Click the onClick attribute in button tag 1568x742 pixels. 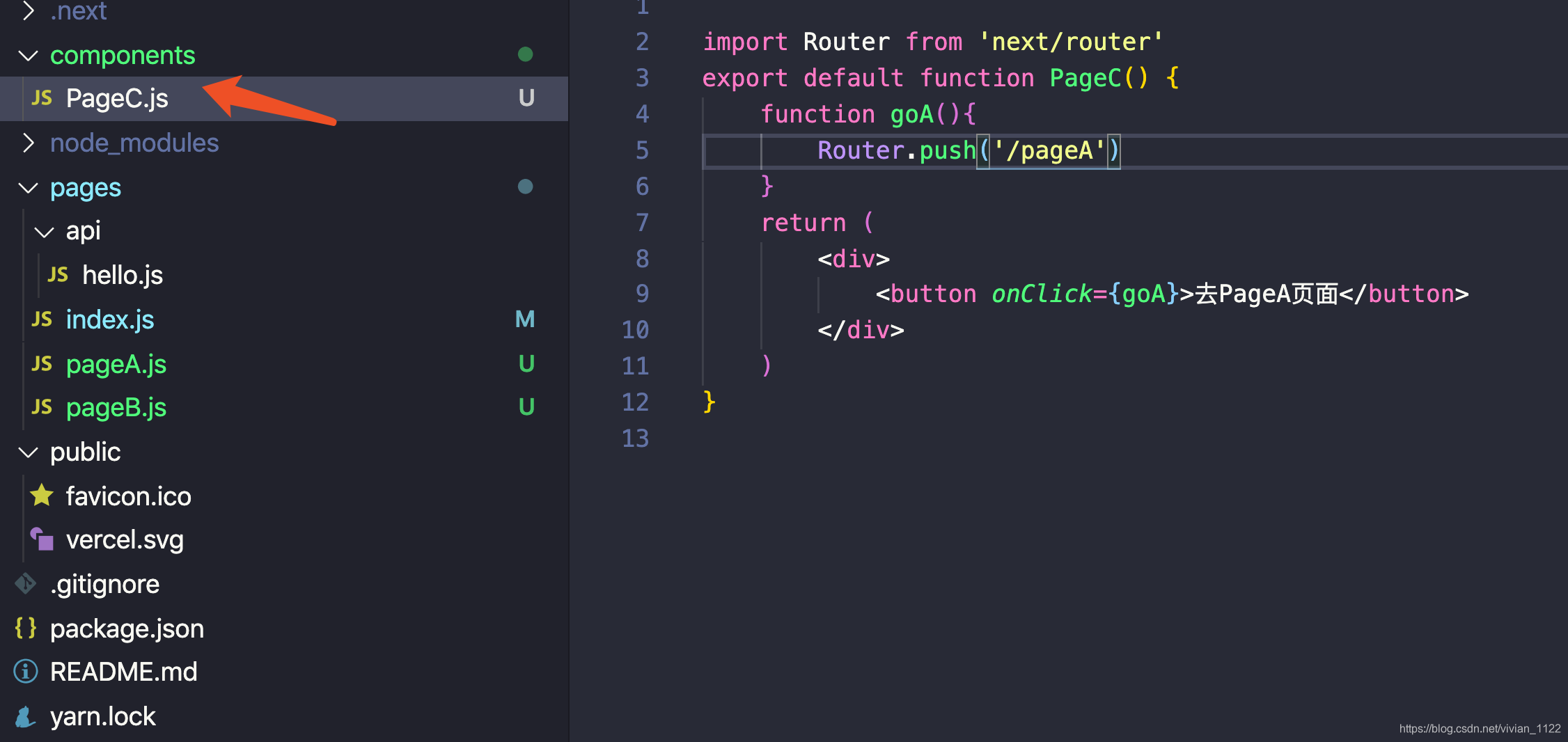click(x=1042, y=294)
